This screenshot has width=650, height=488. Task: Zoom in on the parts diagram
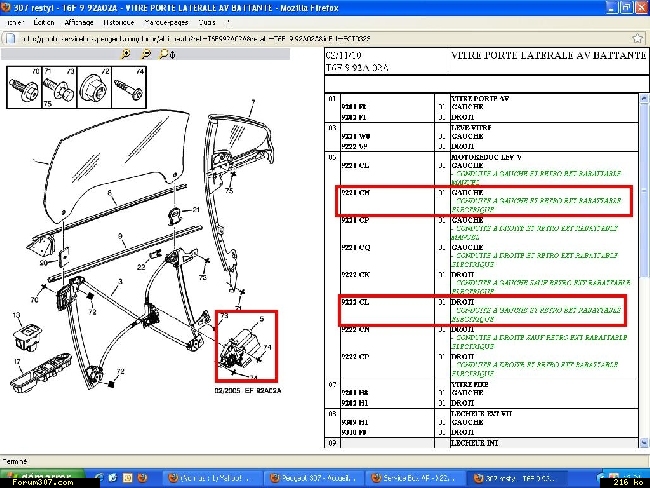click(x=126, y=54)
